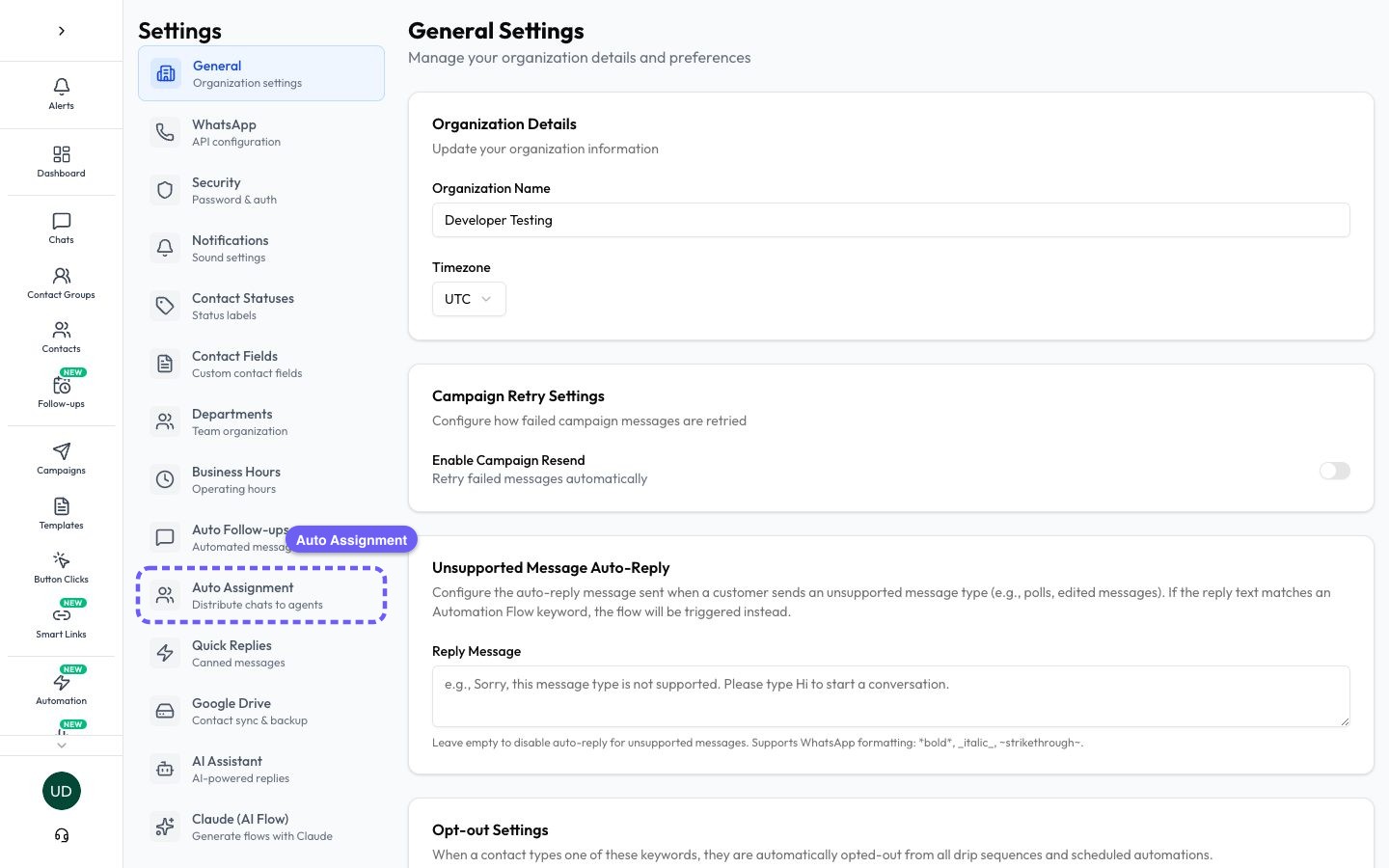Open the Chats icon
This screenshot has width=1389, height=868.
pyautogui.click(x=61, y=221)
